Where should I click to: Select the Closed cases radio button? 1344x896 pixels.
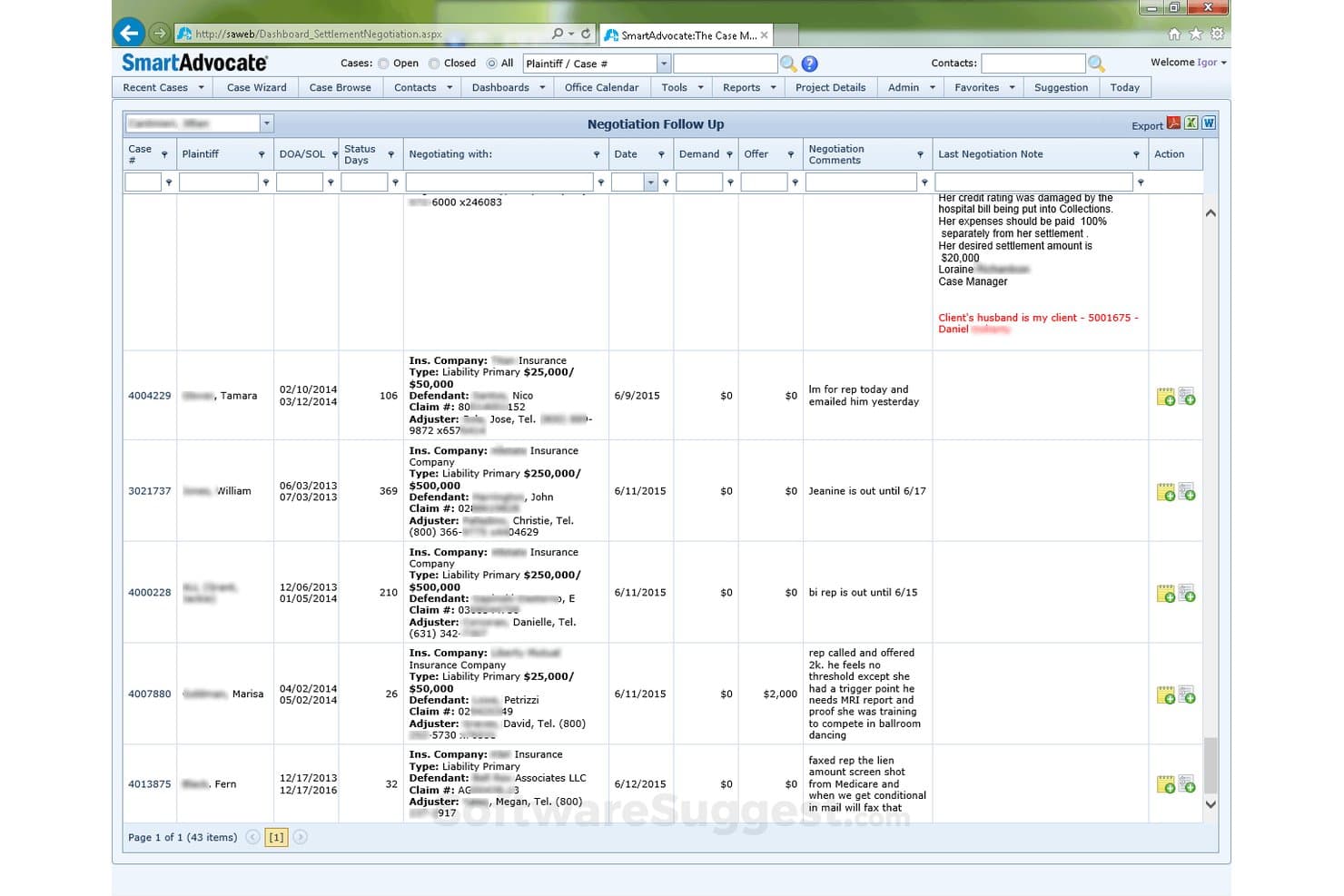click(x=434, y=64)
